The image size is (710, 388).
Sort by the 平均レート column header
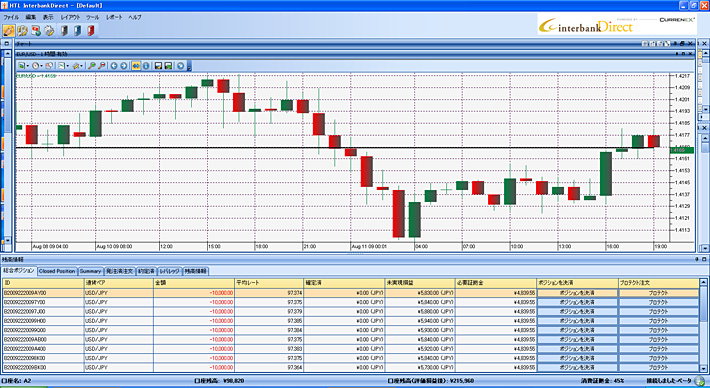click(269, 283)
